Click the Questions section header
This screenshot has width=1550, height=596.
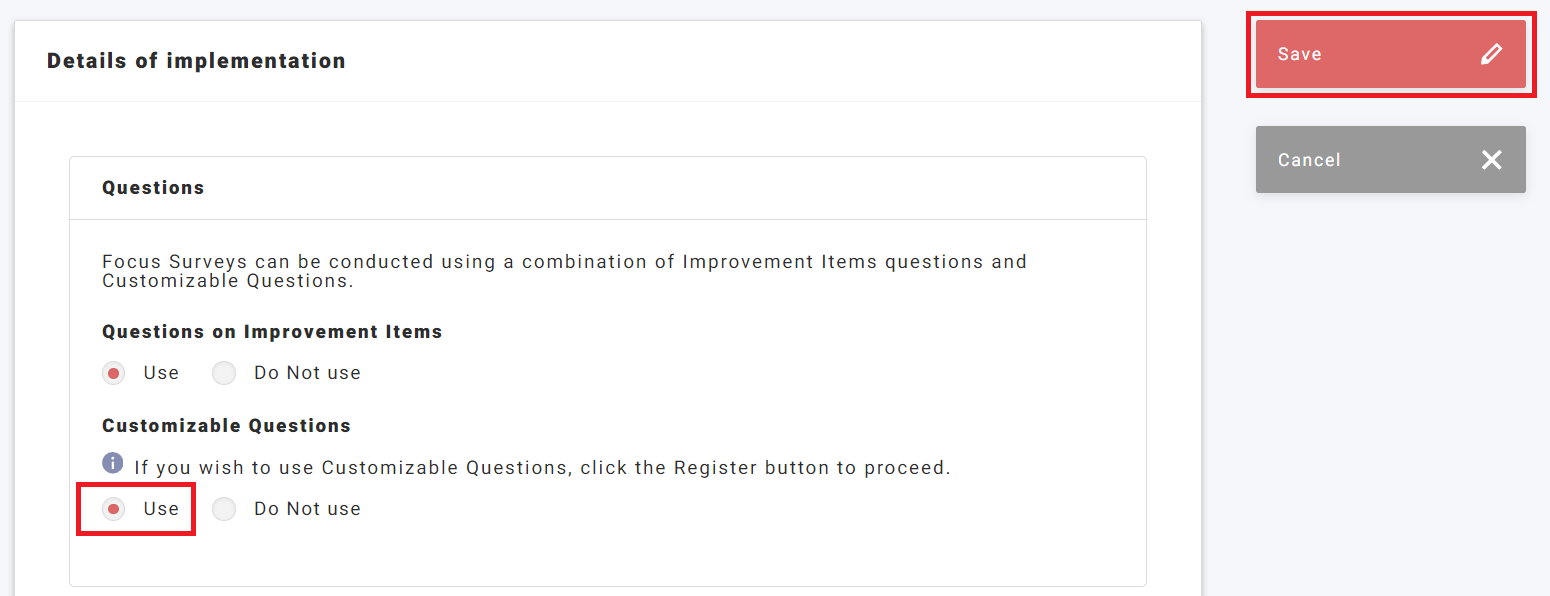pos(153,188)
